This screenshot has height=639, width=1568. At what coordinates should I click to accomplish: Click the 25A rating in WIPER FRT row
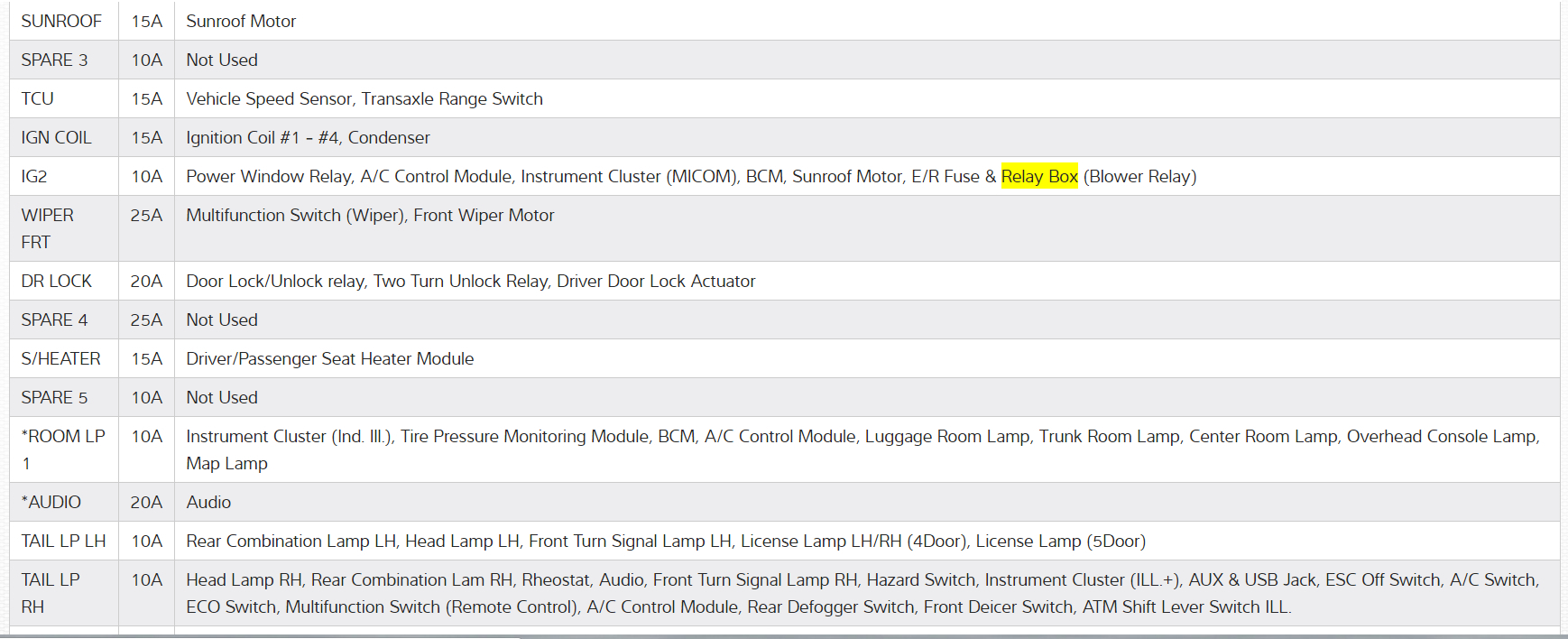pos(146,216)
